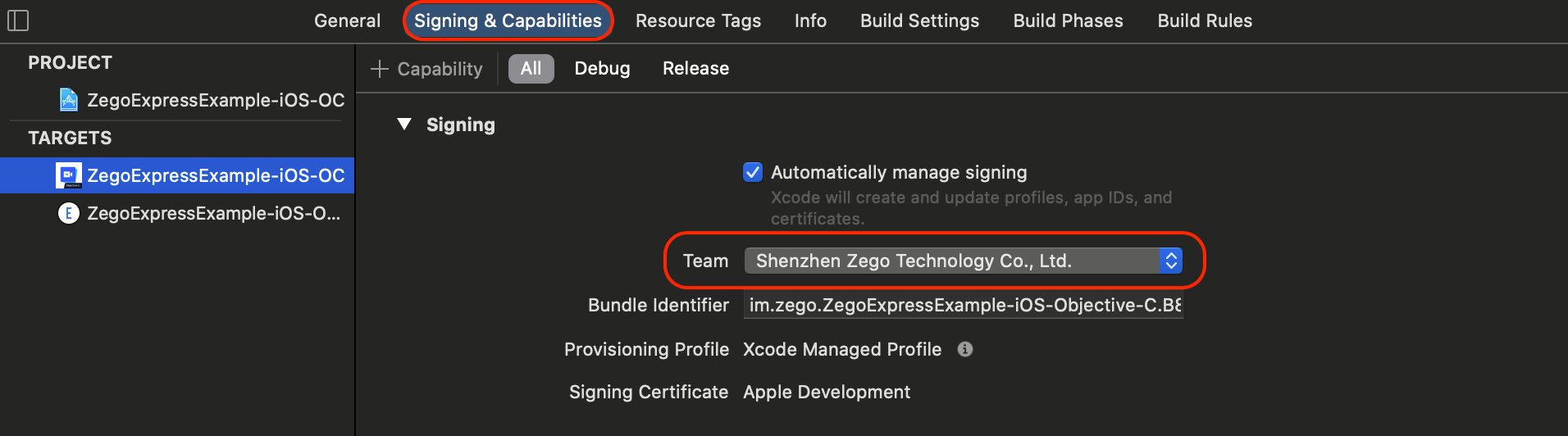Open the Build Rules tab

pyautogui.click(x=1205, y=20)
